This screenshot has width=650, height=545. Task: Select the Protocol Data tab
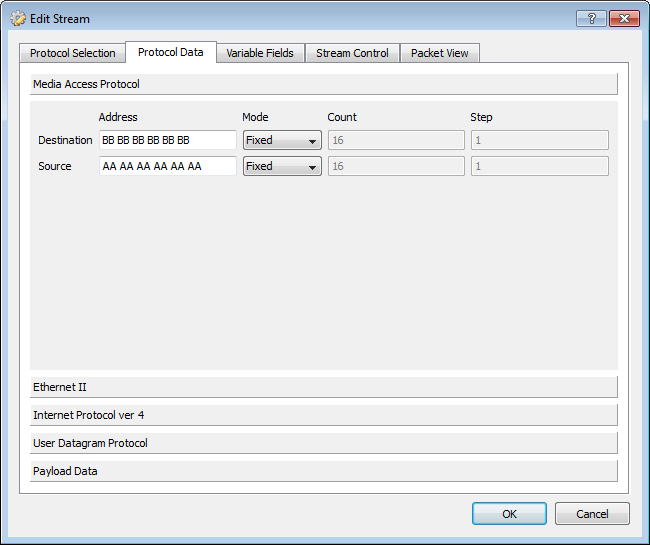tap(170, 52)
